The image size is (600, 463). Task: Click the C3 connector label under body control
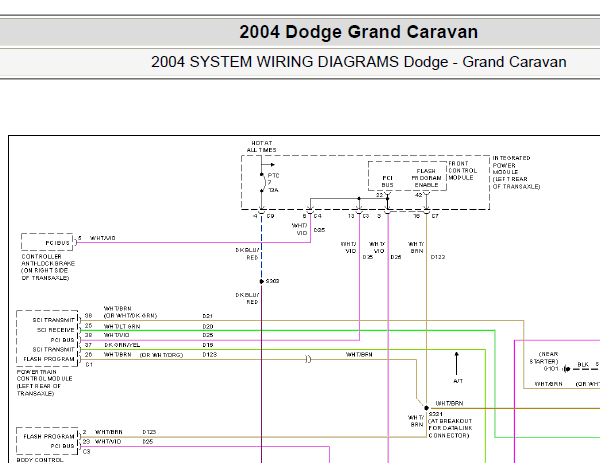click(x=86, y=452)
